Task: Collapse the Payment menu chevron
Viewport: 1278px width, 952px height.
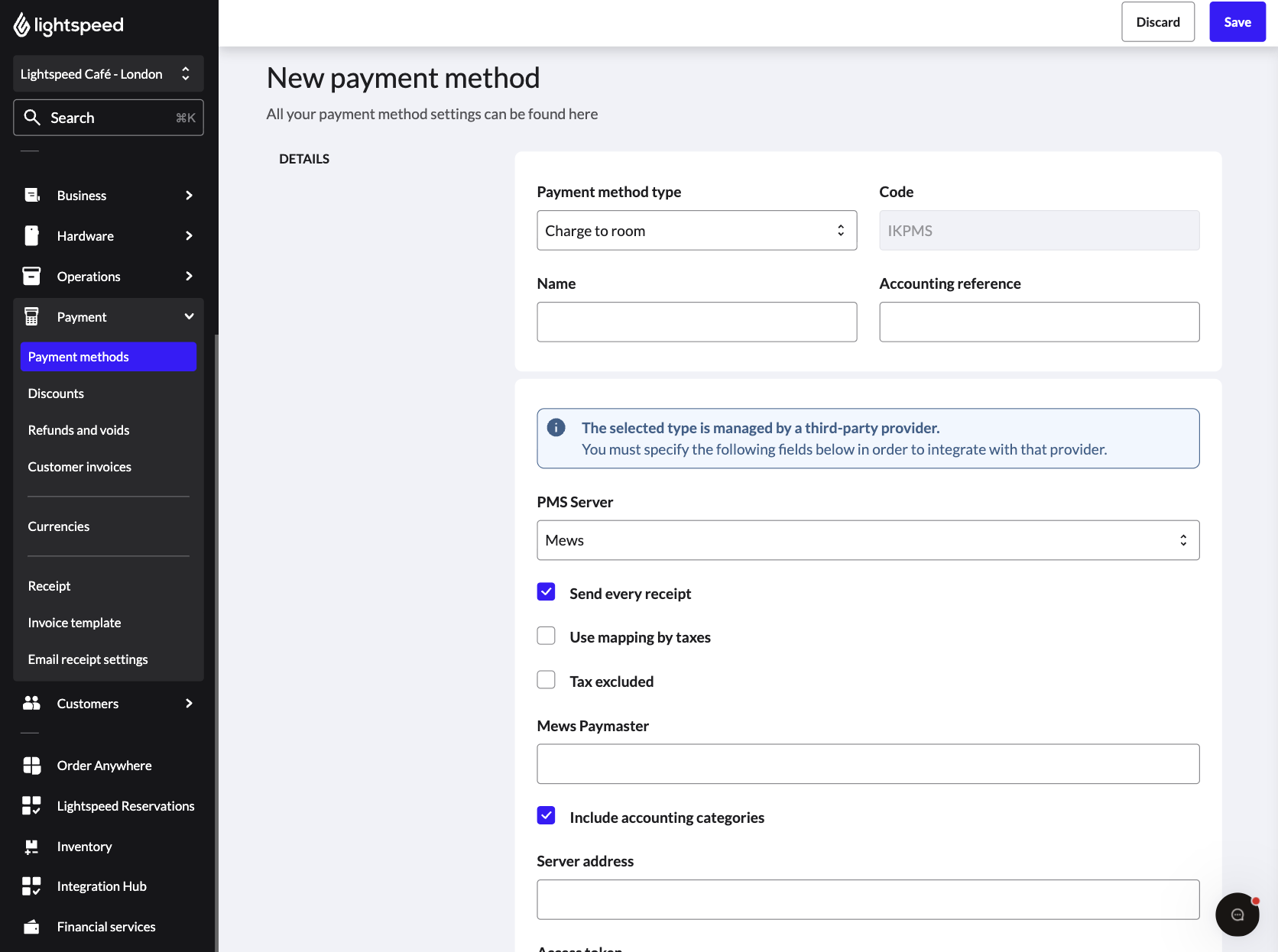Action: 189,316
